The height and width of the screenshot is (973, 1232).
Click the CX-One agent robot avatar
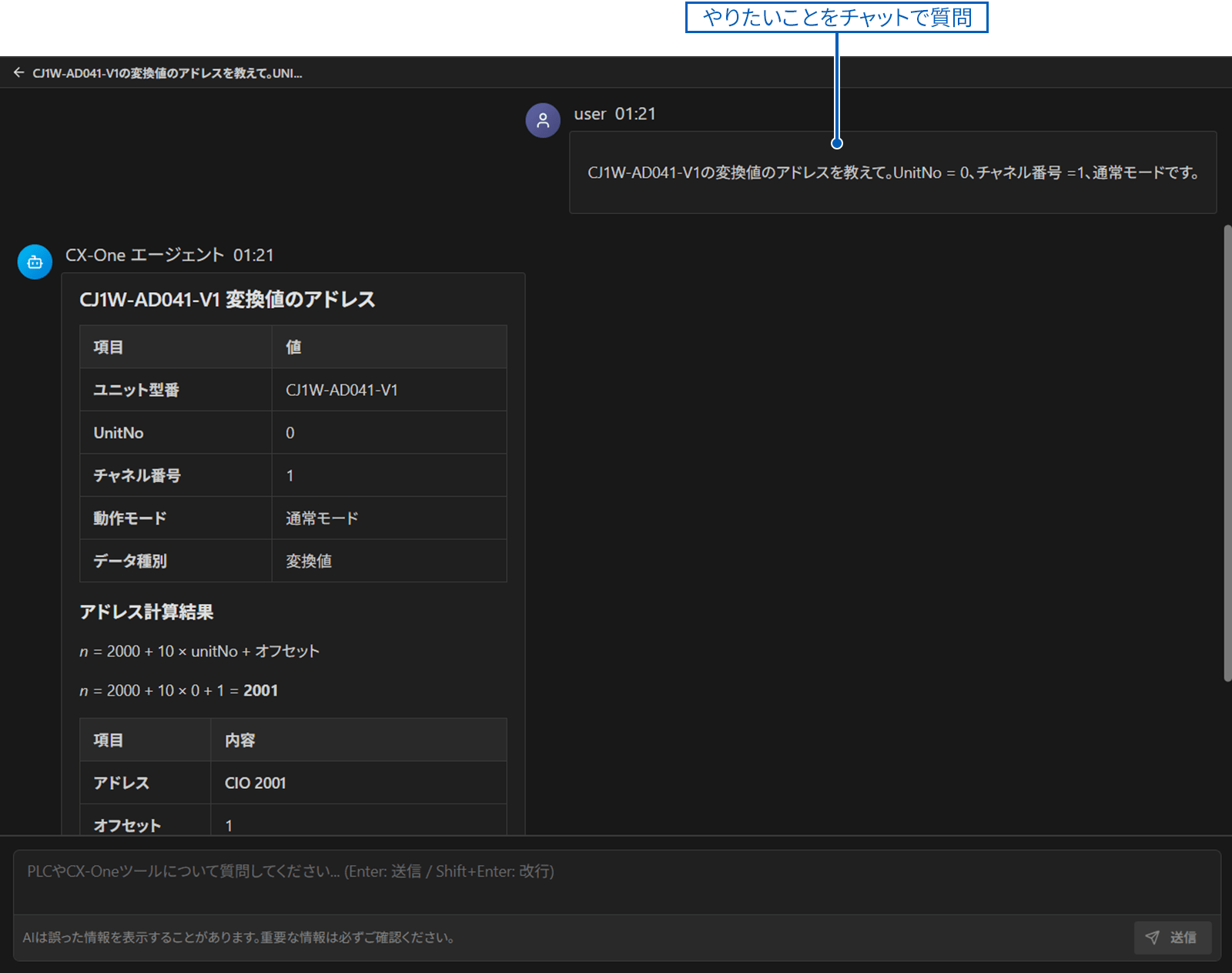point(35,262)
